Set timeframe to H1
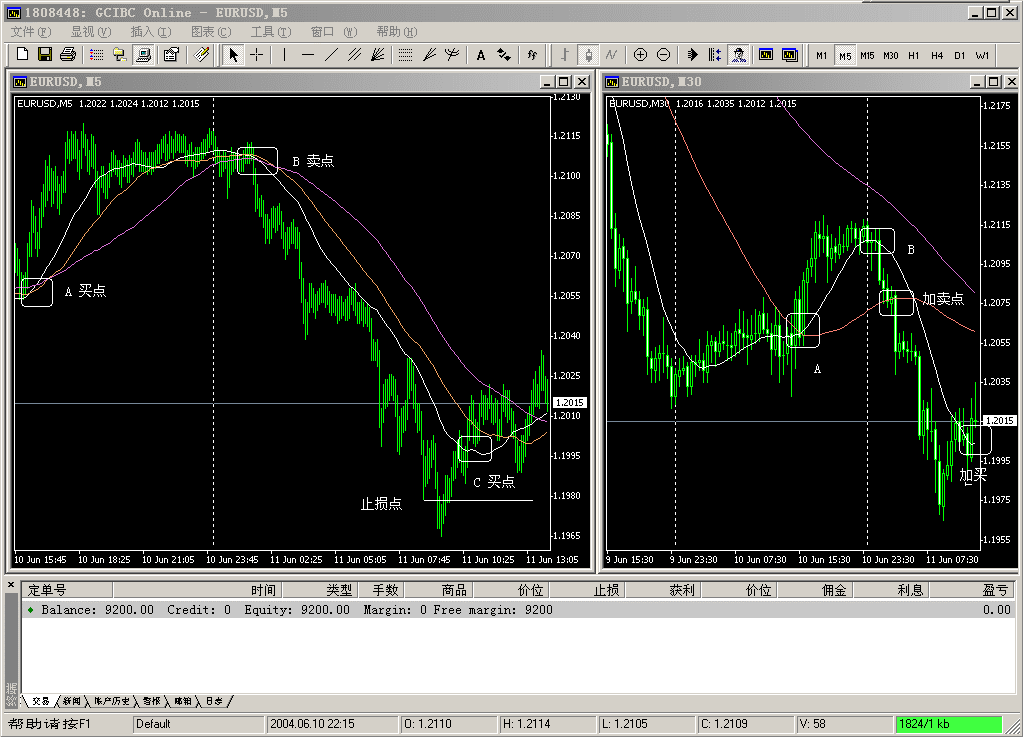Viewport: 1023px width, 737px height. [913, 55]
